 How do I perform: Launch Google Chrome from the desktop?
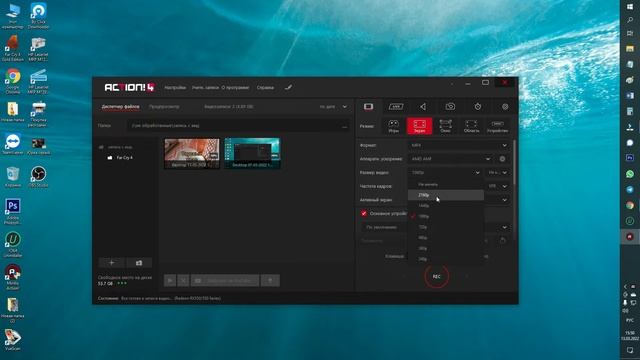point(13,82)
